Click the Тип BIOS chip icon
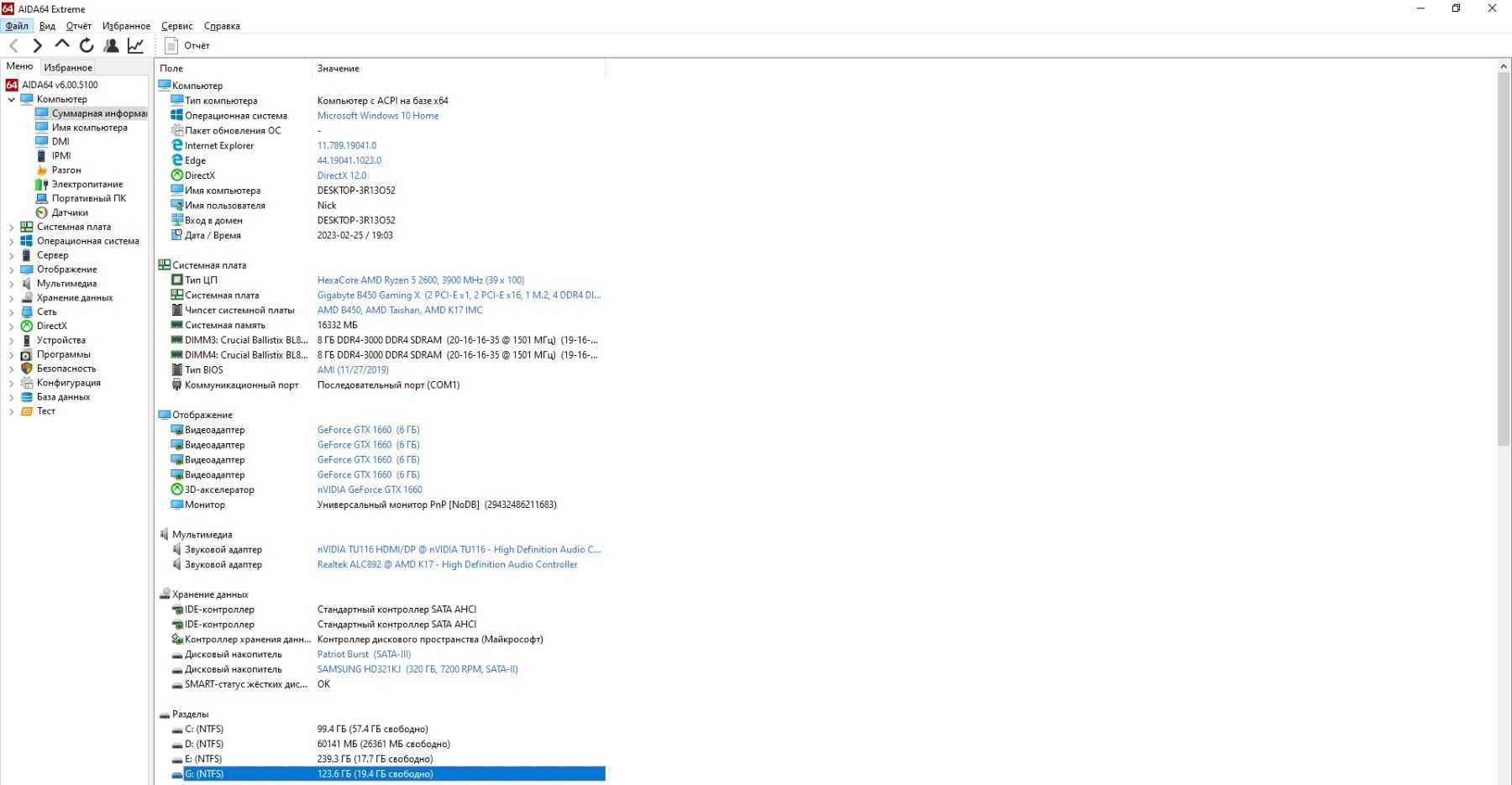The height and width of the screenshot is (785, 1512). (x=177, y=369)
